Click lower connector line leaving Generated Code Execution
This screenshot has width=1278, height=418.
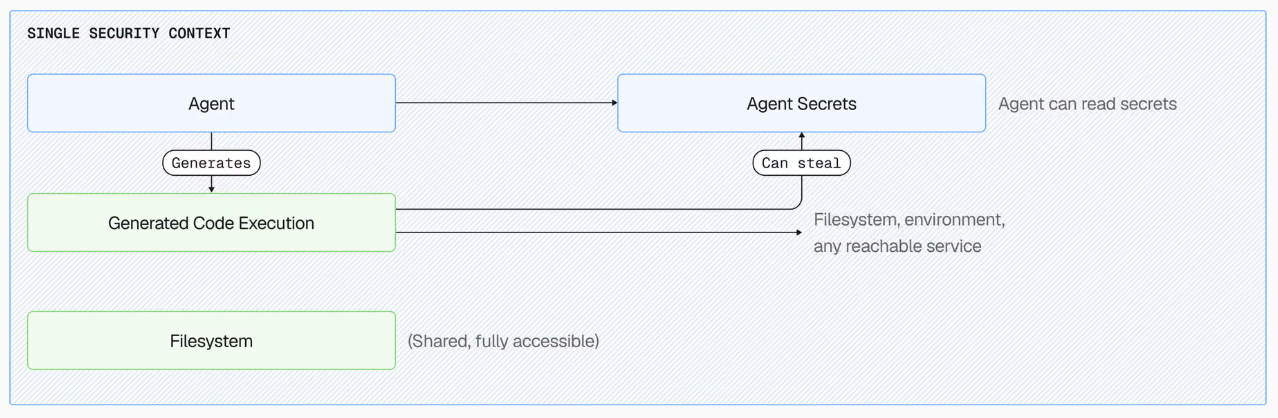pyautogui.click(x=595, y=232)
